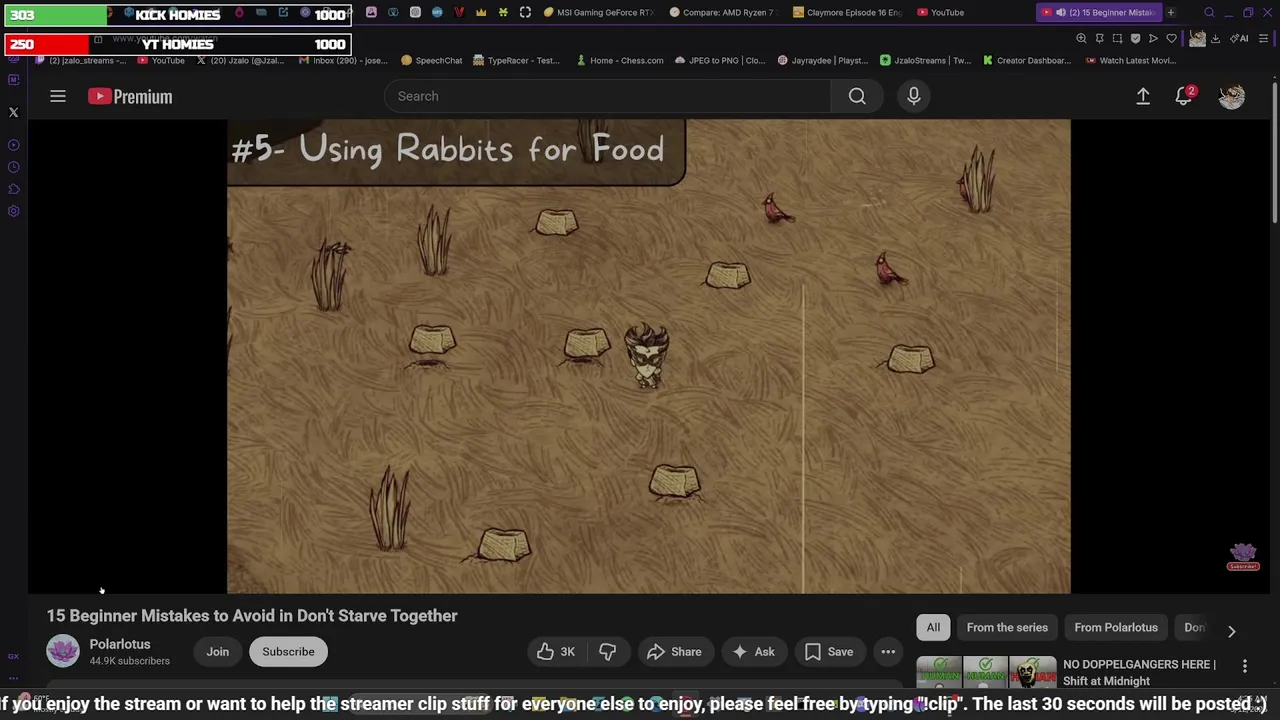Open the Home - Chess.com bookmark
The image size is (1280, 720).
click(x=619, y=60)
